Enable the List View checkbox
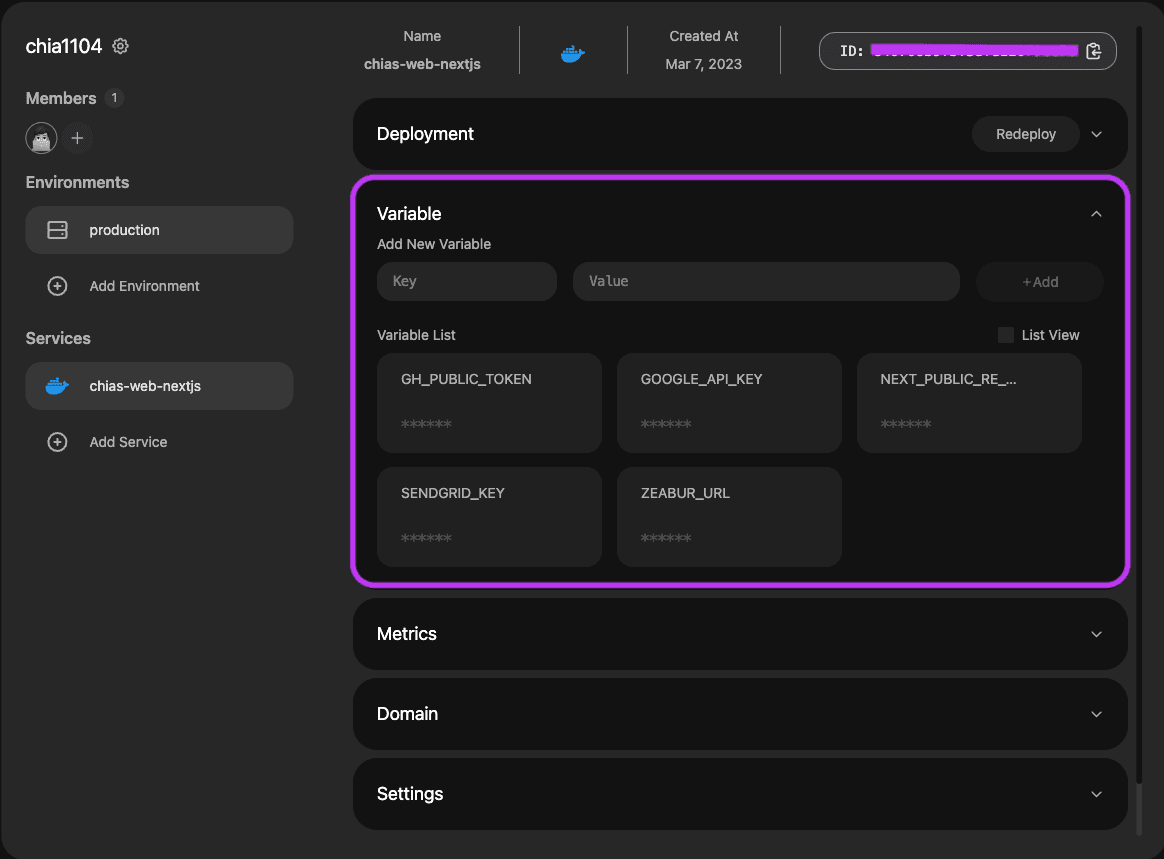This screenshot has height=859, width=1164. [1005, 335]
